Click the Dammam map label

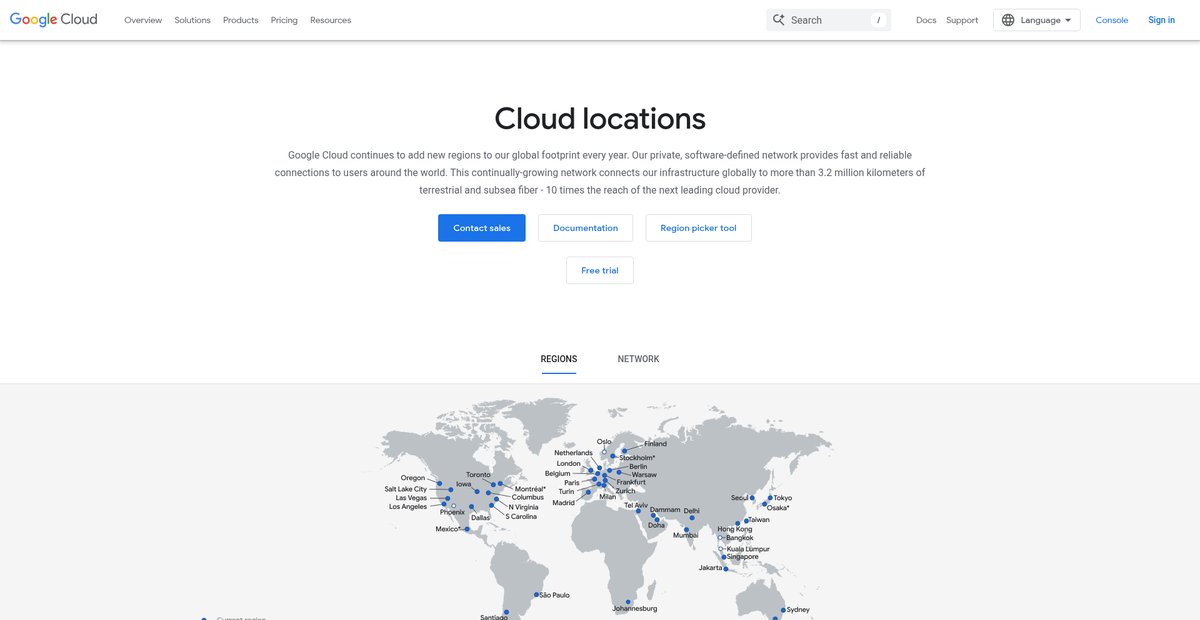665,510
